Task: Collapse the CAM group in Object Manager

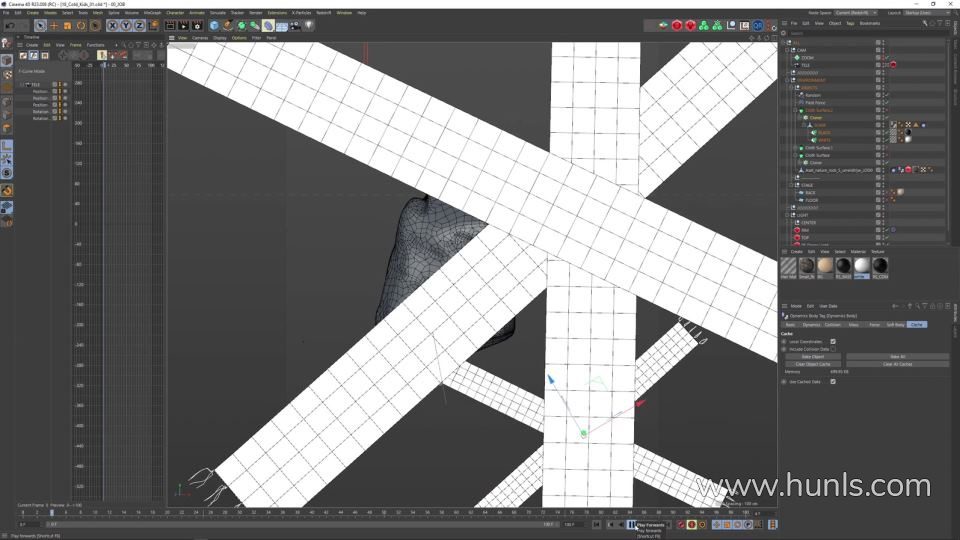Action: coord(788,50)
